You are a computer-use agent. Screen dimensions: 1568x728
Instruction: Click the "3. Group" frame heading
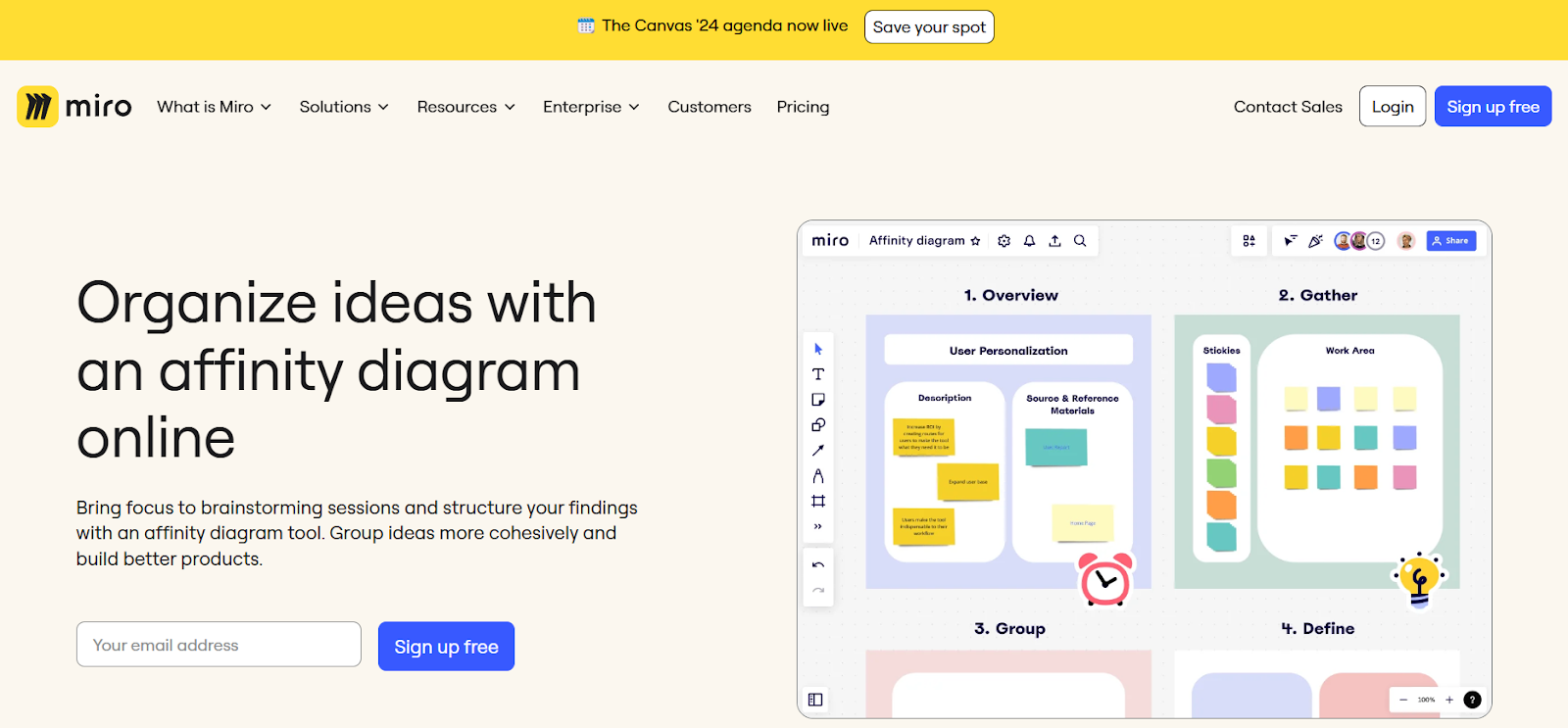[1009, 628]
